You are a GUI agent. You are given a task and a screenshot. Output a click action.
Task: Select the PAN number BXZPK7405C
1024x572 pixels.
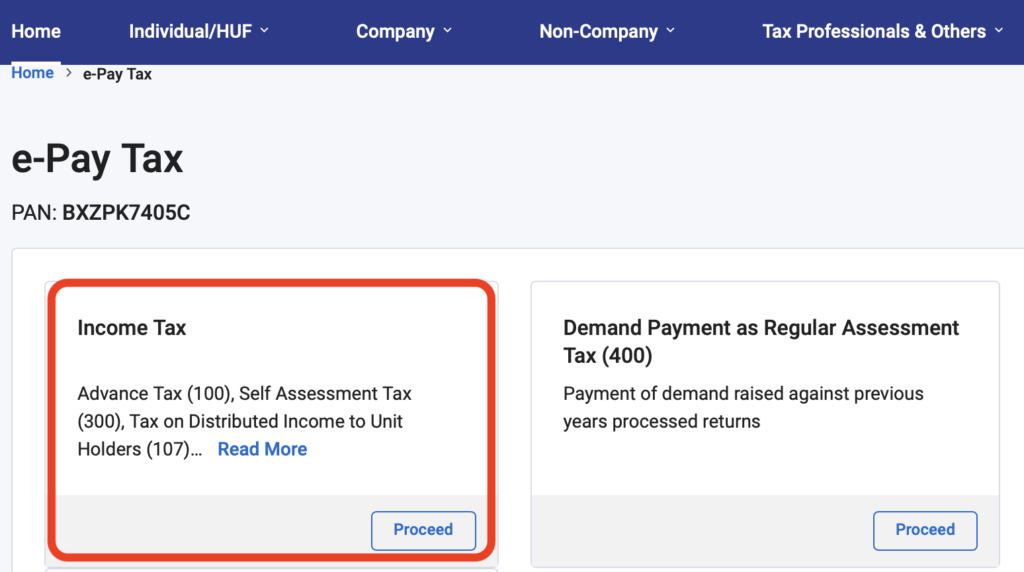click(126, 213)
